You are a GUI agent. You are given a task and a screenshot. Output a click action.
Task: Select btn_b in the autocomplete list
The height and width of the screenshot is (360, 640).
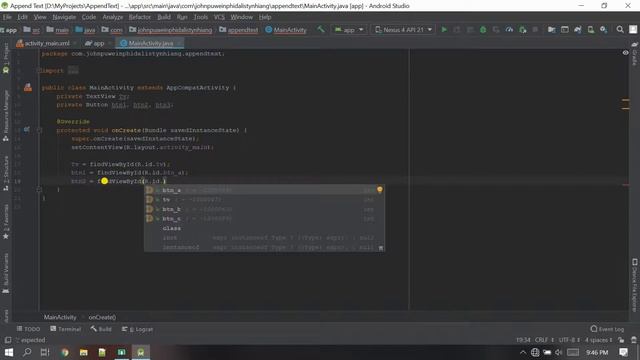[264, 209]
